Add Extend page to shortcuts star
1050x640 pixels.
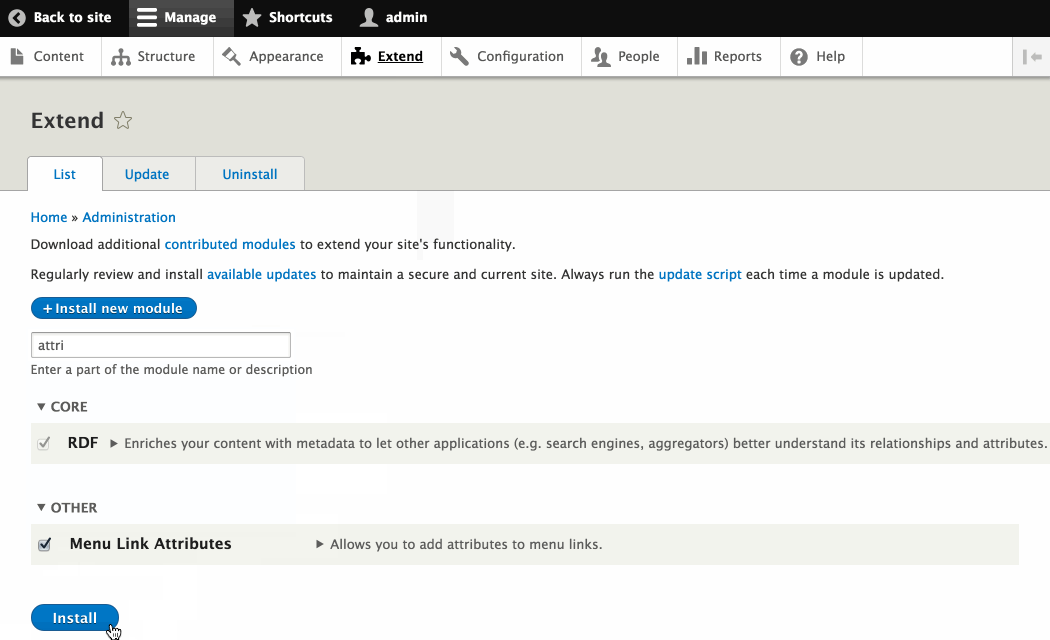[123, 121]
